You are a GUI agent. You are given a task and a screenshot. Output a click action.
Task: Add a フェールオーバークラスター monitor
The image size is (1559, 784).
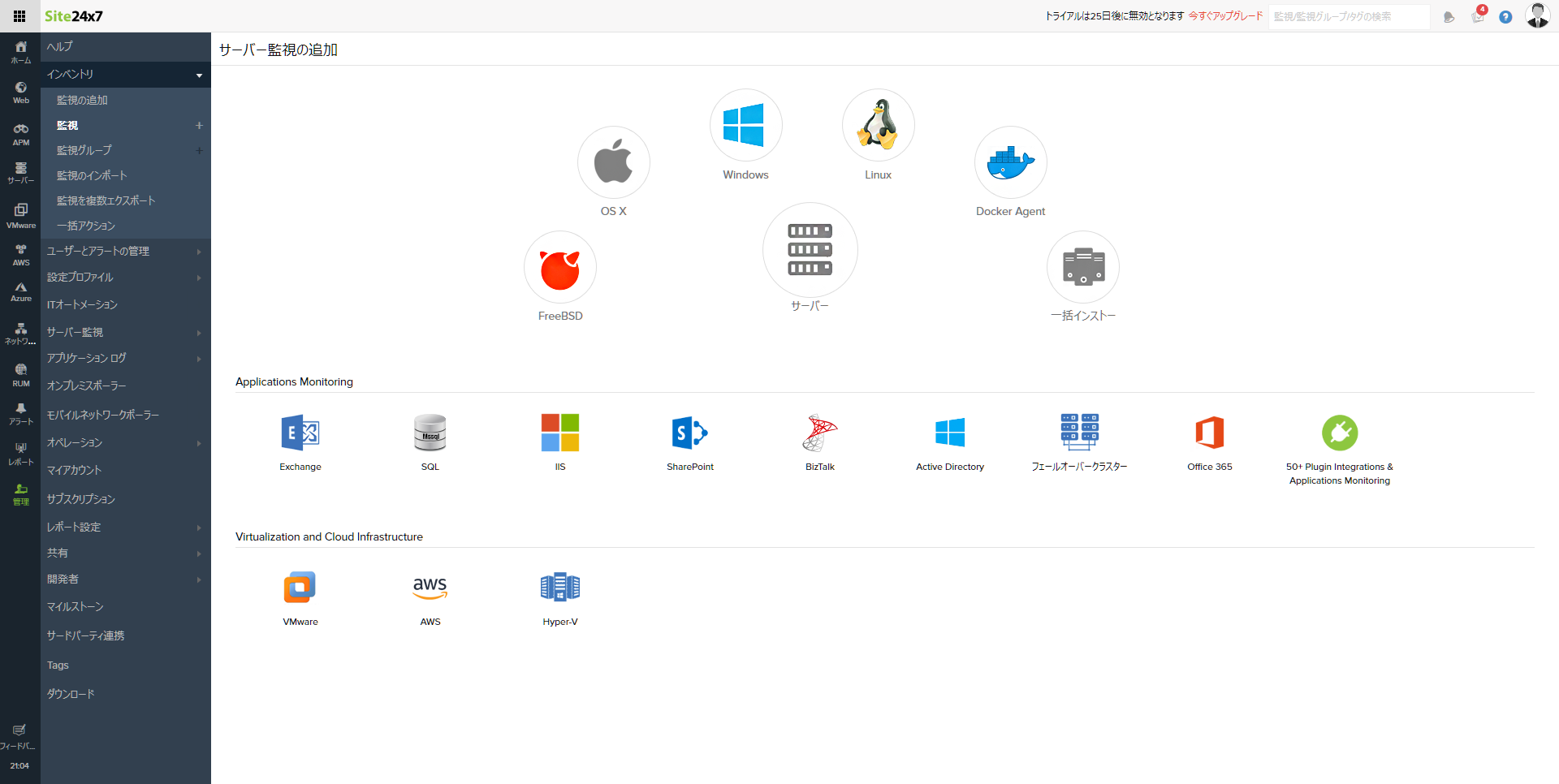coord(1080,433)
